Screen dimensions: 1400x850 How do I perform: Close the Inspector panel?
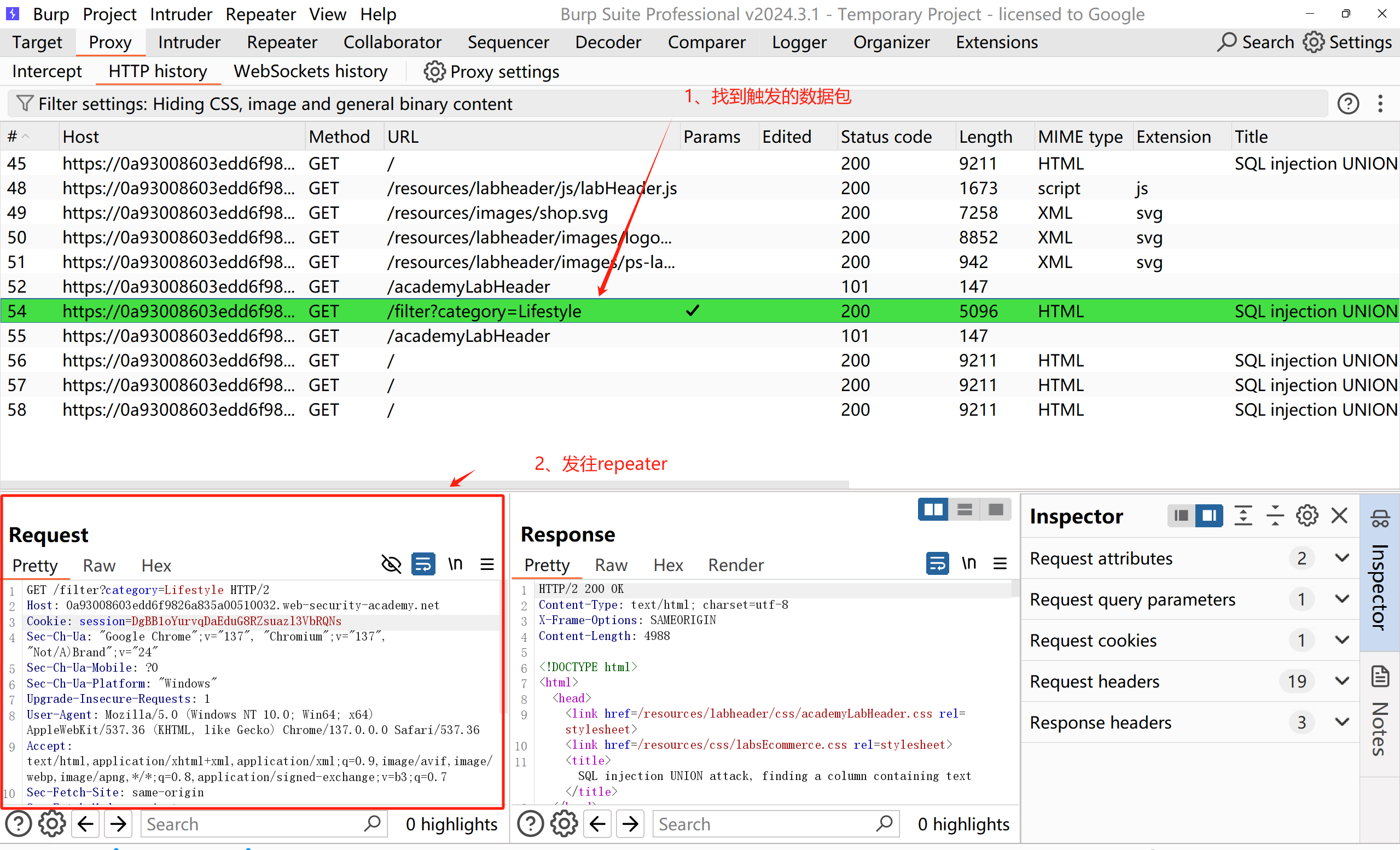tap(1339, 515)
